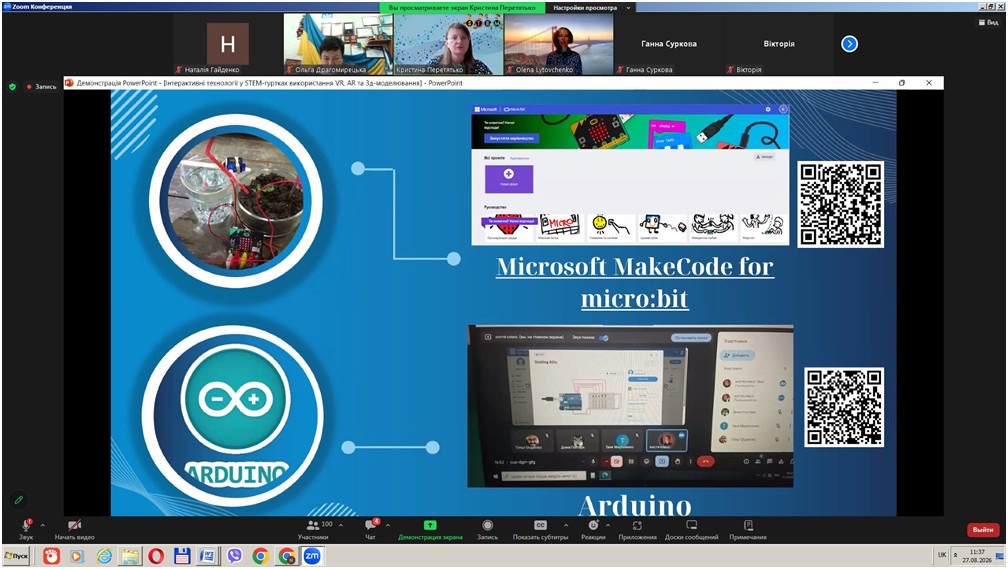Change layout with Вид button
The image size is (1008, 569).
[989, 23]
